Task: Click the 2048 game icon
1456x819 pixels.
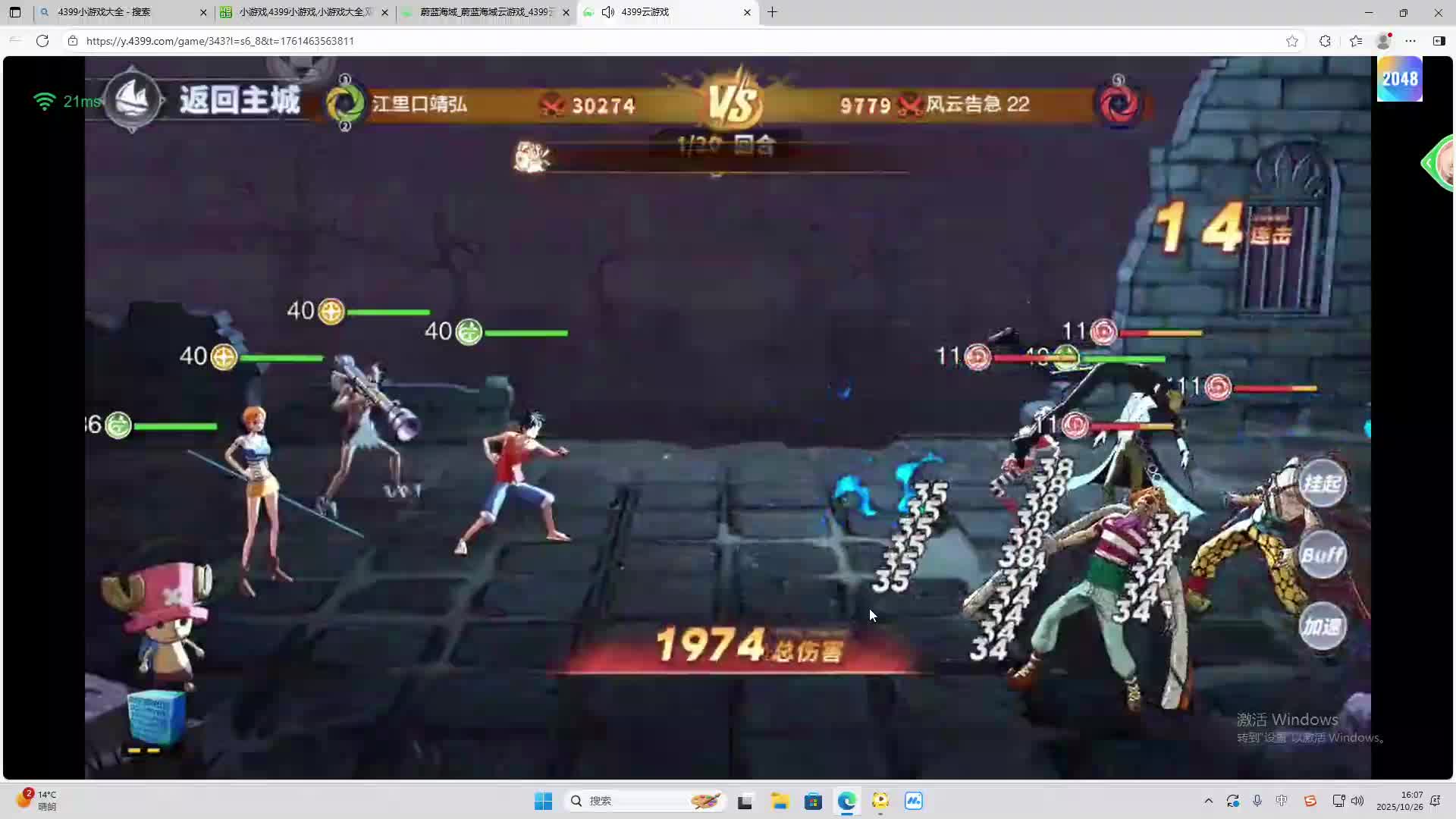Action: pyautogui.click(x=1399, y=79)
